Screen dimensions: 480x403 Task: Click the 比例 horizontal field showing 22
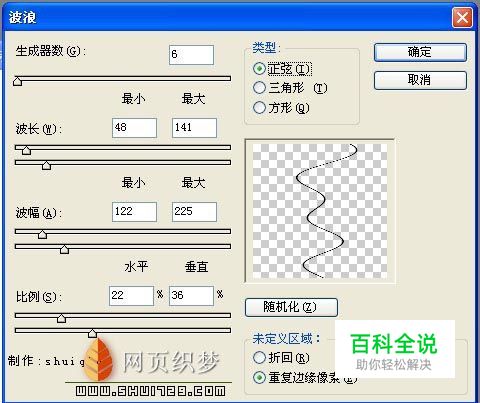click(131, 296)
